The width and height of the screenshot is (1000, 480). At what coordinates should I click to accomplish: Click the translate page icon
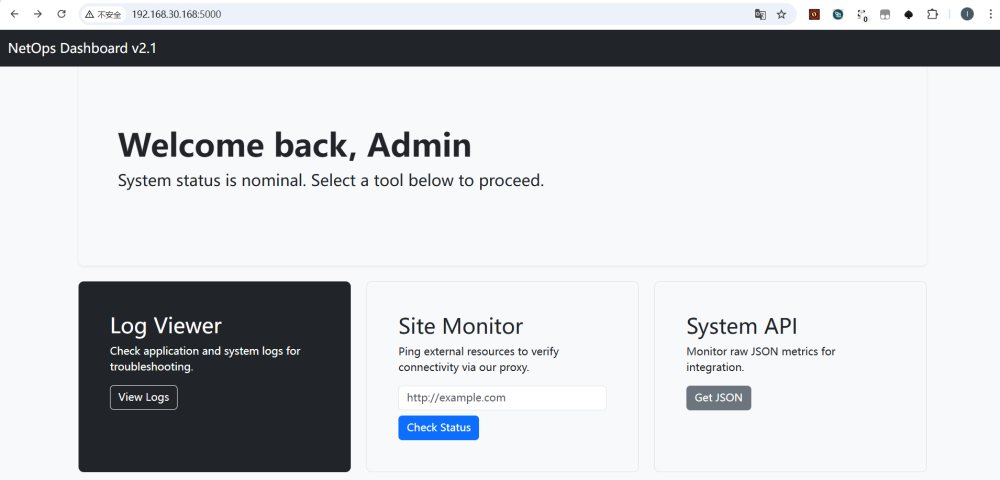click(760, 14)
